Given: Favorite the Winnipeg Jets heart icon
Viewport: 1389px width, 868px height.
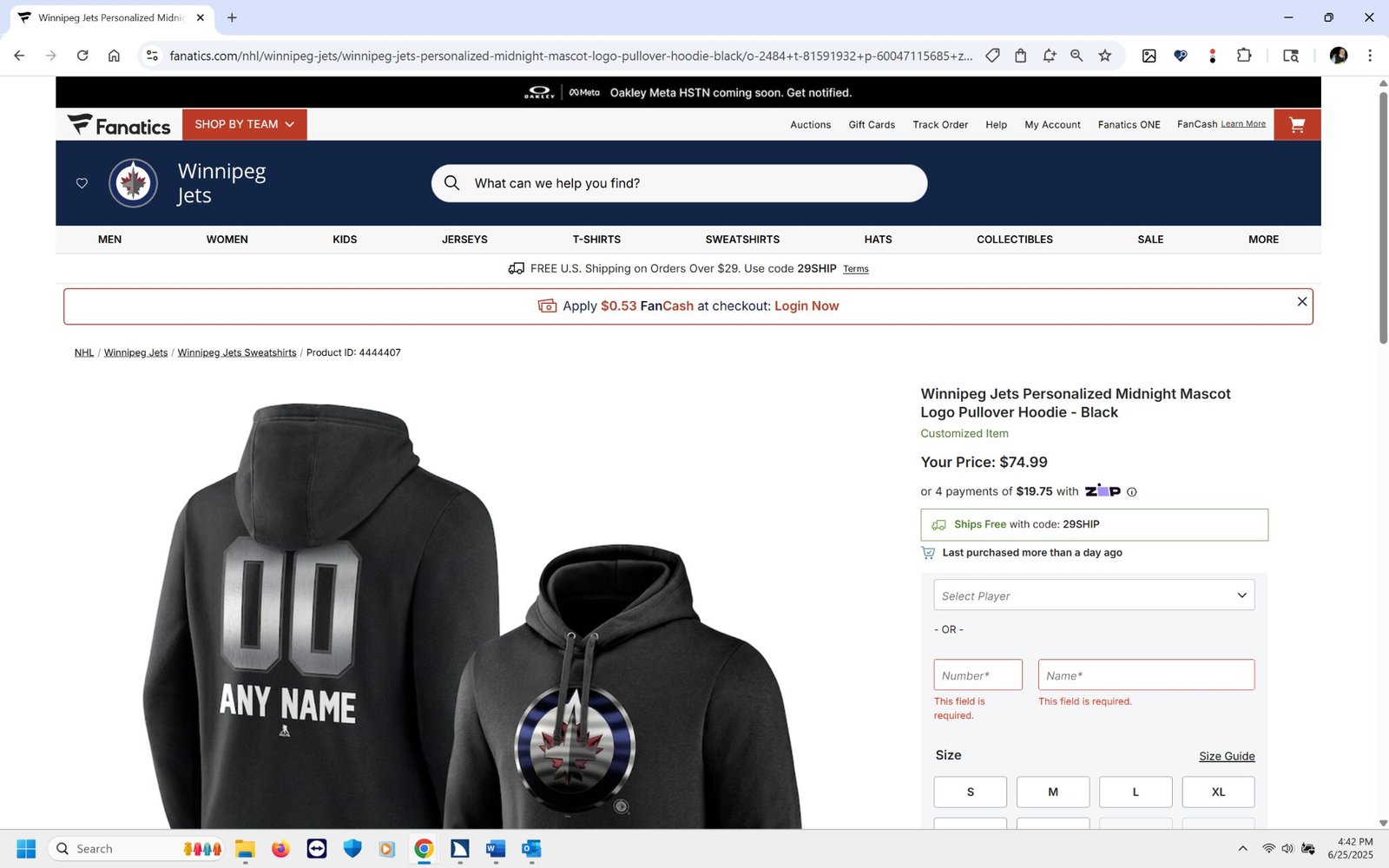Looking at the screenshot, I should click(82, 183).
